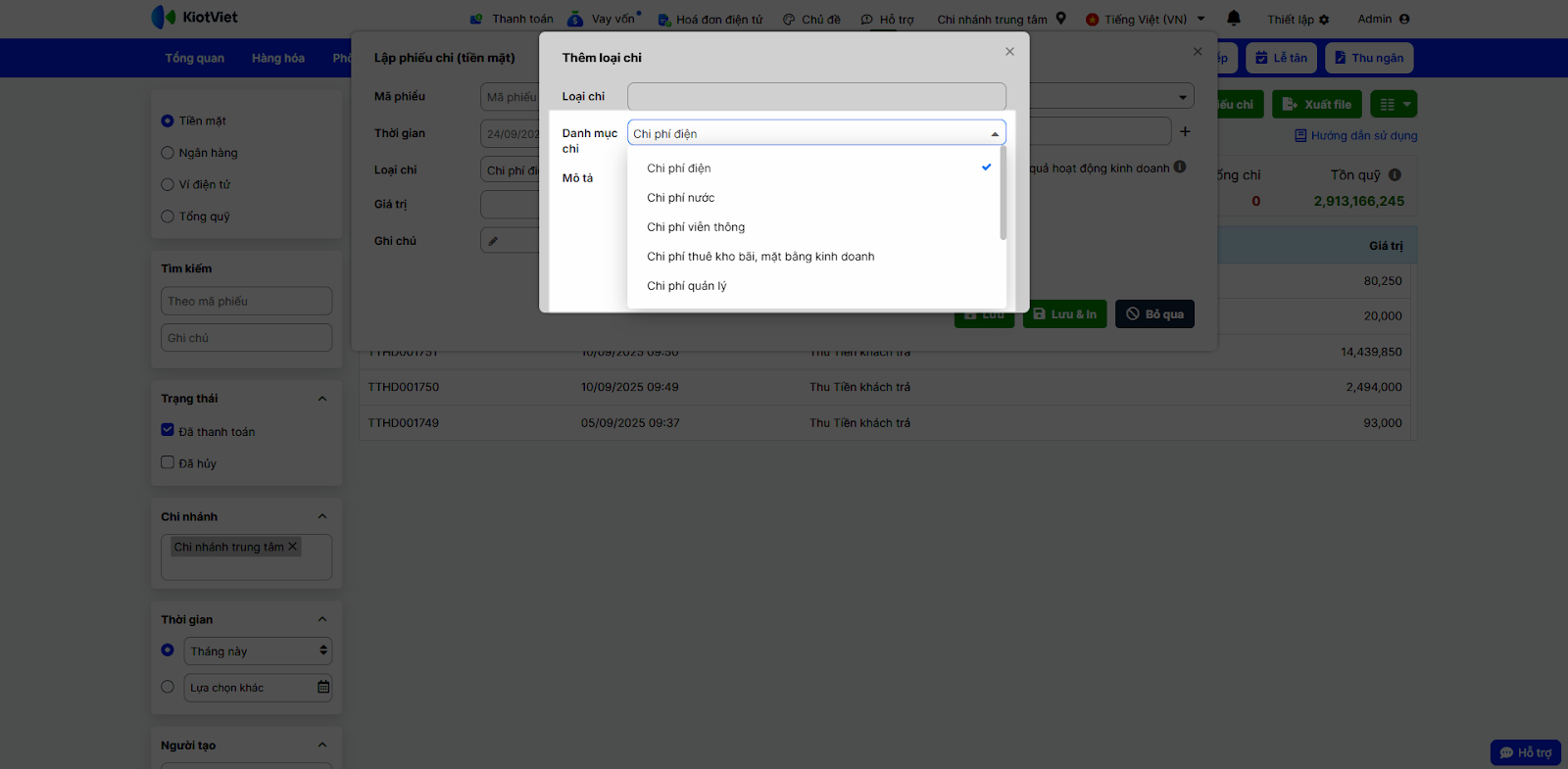Open voucher TTHD001749
The height and width of the screenshot is (769, 1568).
404,423
